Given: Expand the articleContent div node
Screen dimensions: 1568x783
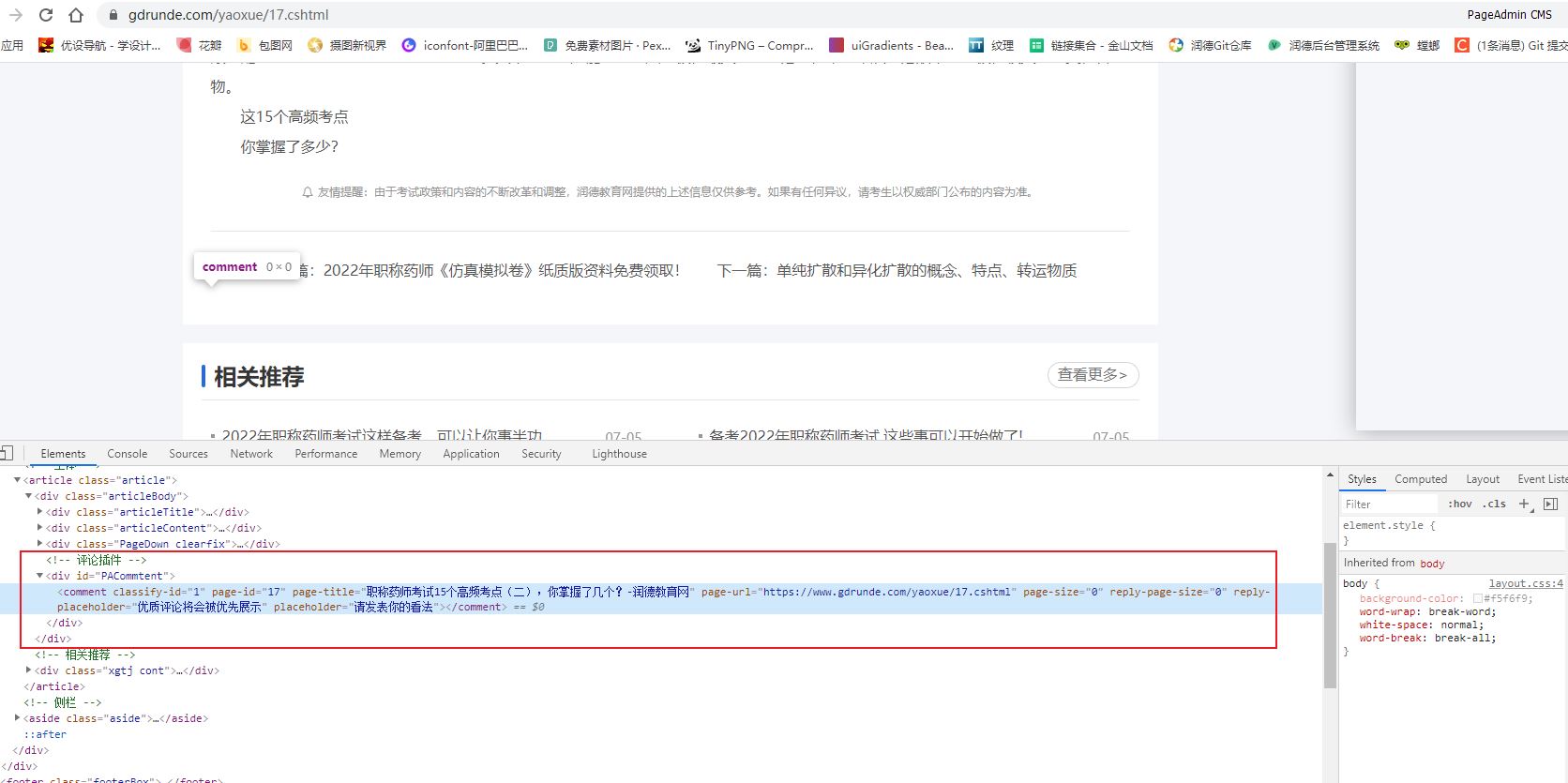Looking at the screenshot, I should coord(39,528).
